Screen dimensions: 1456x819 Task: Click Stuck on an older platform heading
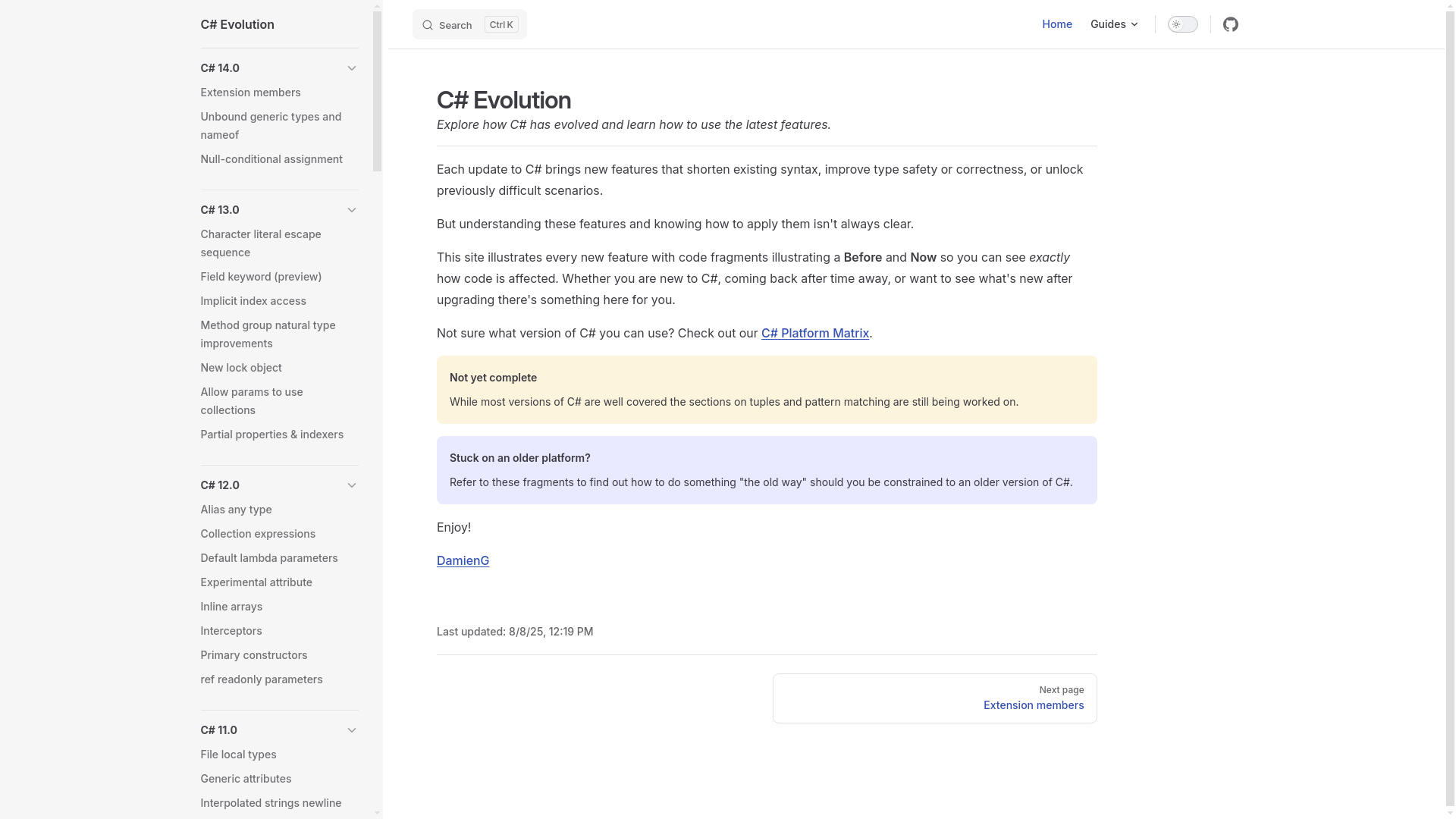pos(520,458)
